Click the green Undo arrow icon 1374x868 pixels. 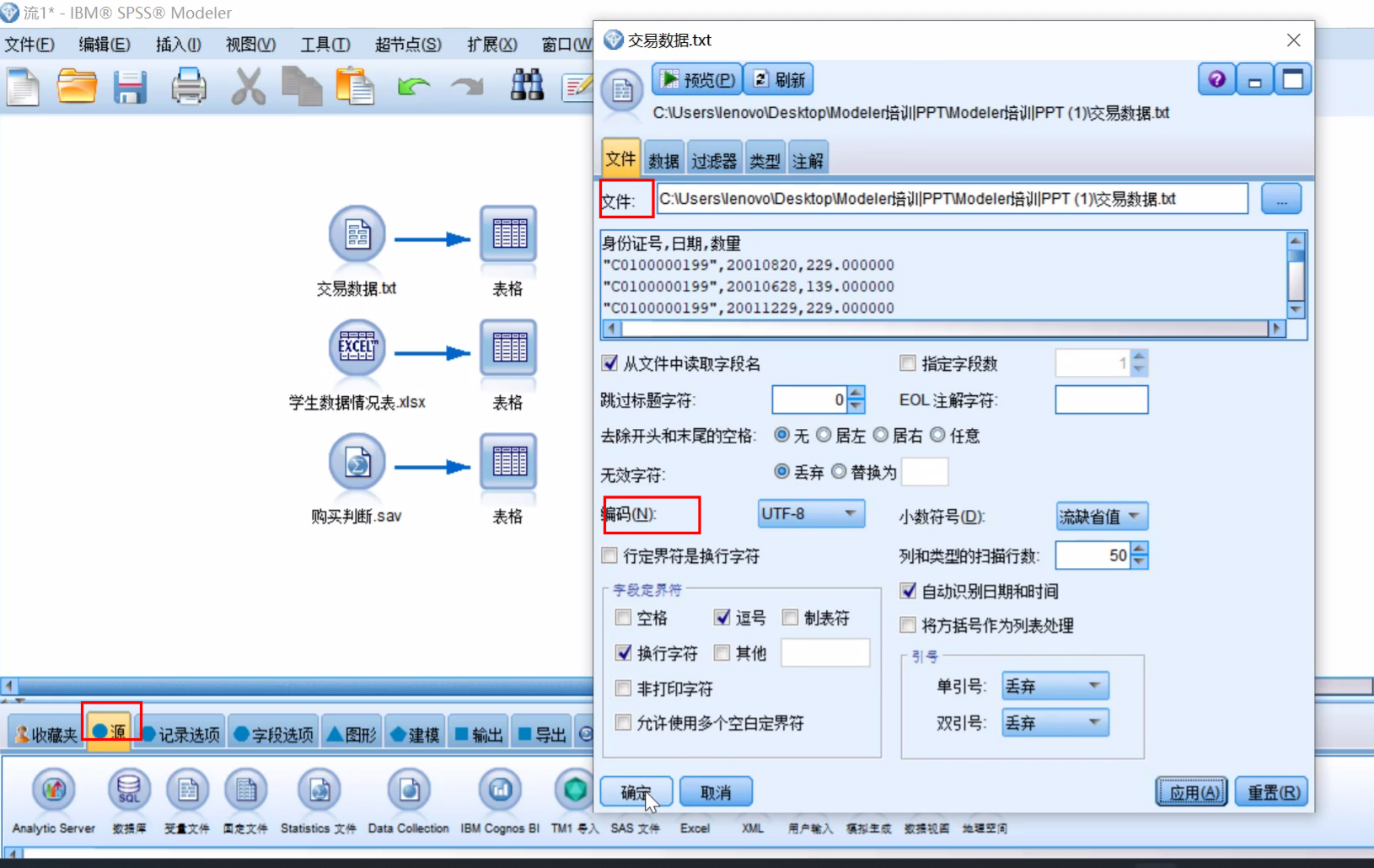pos(414,86)
